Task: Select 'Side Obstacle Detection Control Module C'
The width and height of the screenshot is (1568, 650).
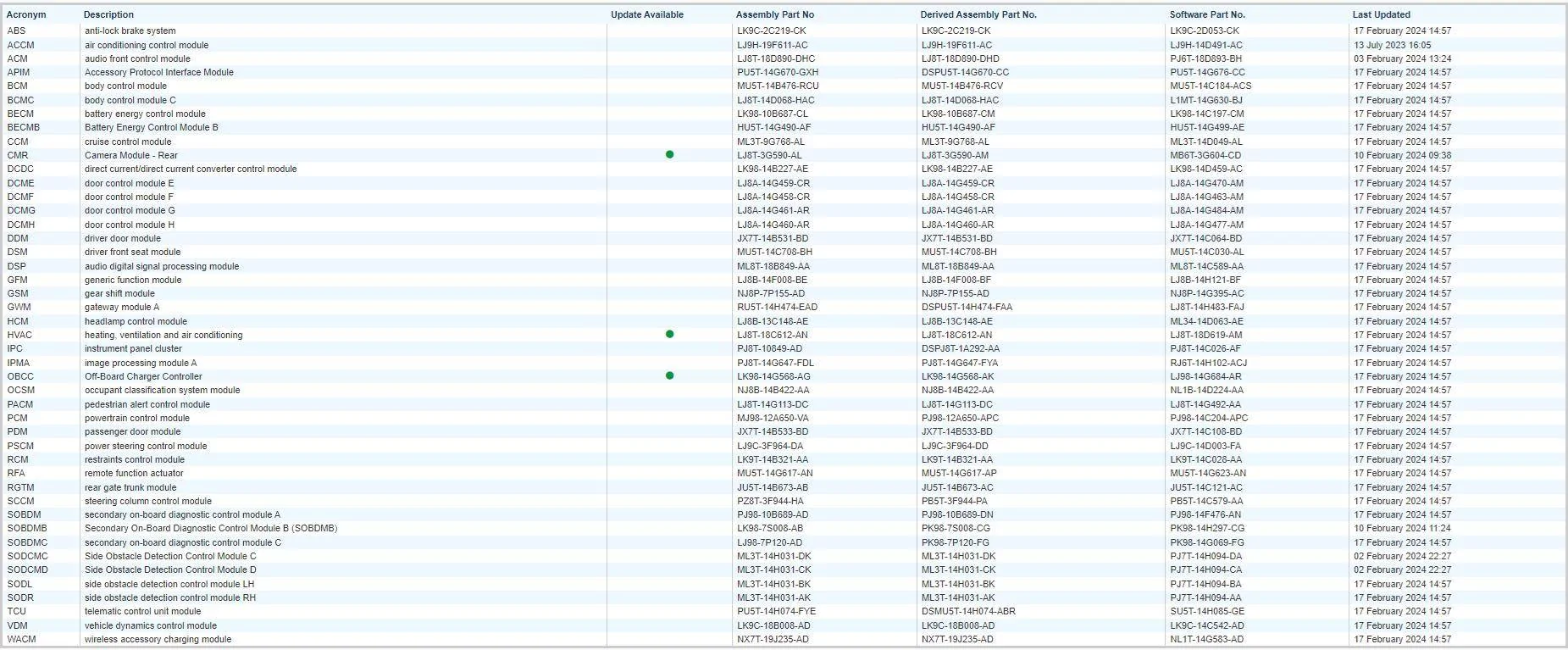Action: (x=170, y=557)
